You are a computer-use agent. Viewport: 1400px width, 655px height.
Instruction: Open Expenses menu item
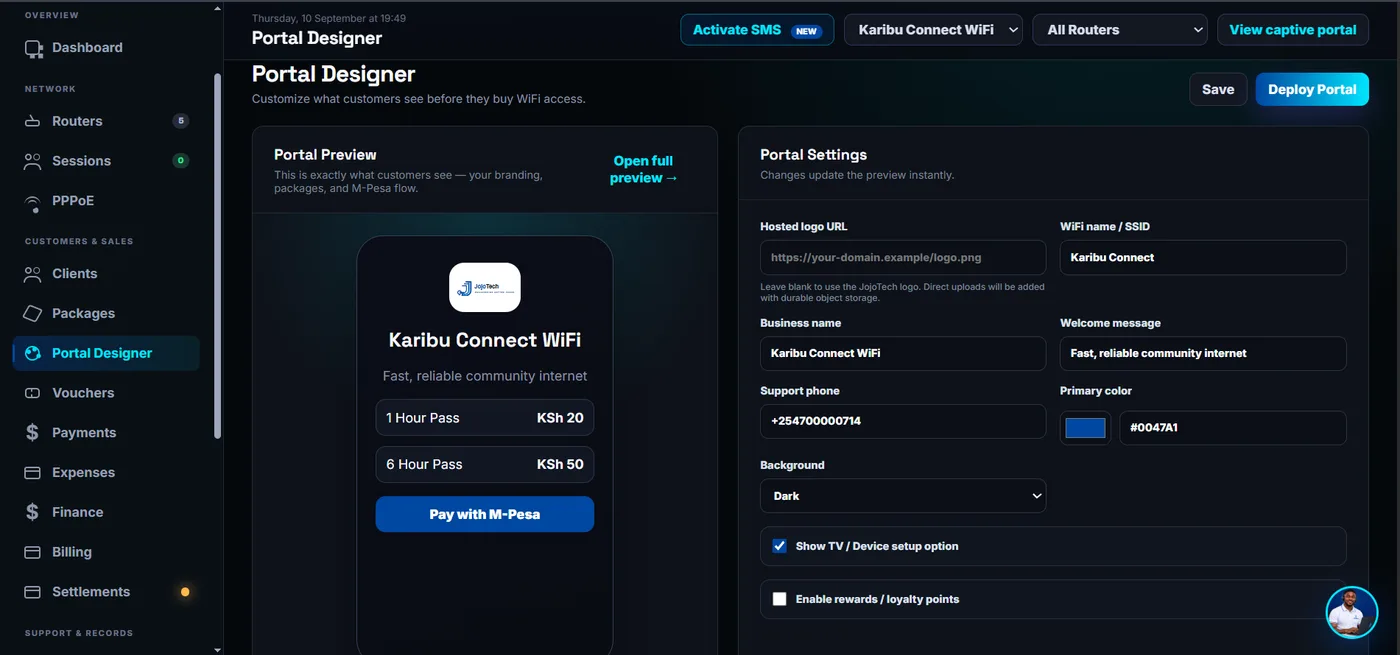(106, 472)
